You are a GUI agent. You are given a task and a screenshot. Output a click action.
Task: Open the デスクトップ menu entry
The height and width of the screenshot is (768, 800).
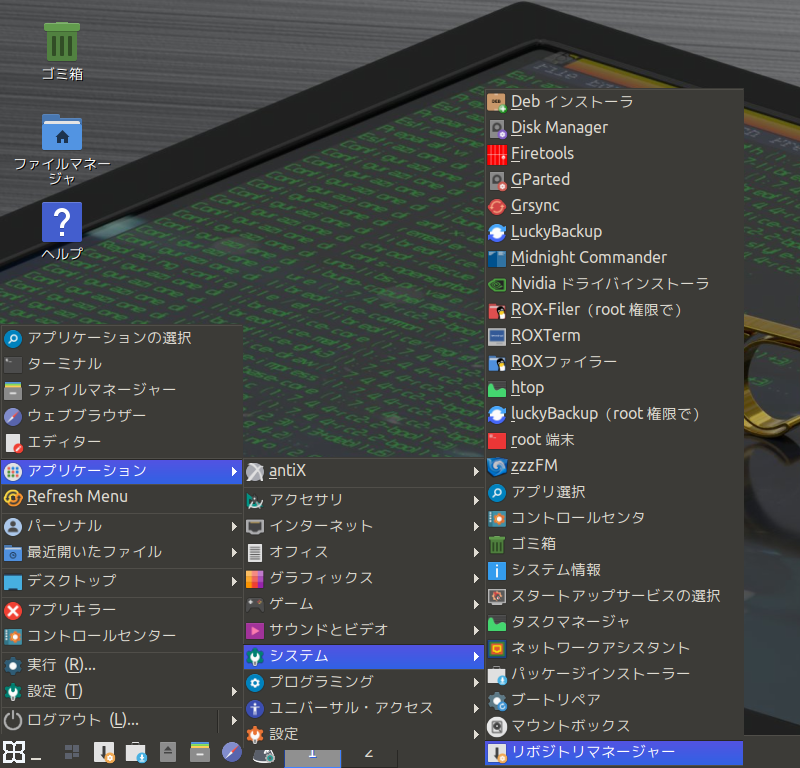121,581
